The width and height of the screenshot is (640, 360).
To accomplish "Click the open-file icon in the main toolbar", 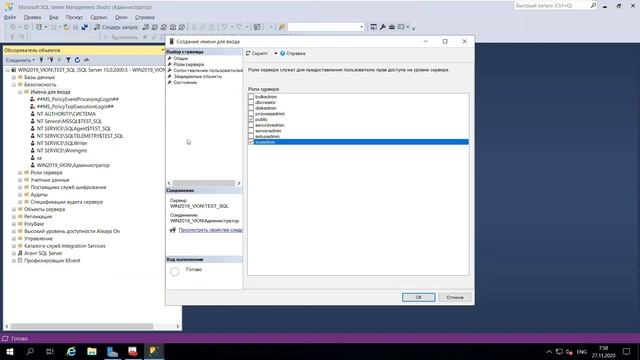I will [66, 27].
